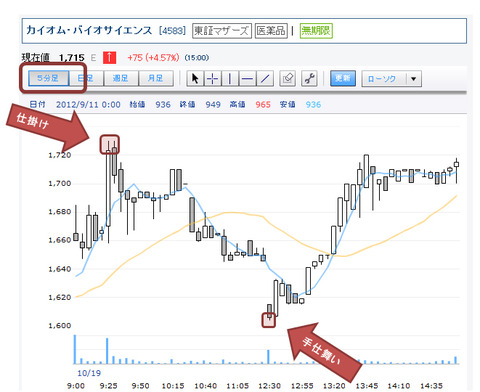The image size is (480, 392).
Task: Switch to 日足 daily chart
Action: click(x=86, y=78)
